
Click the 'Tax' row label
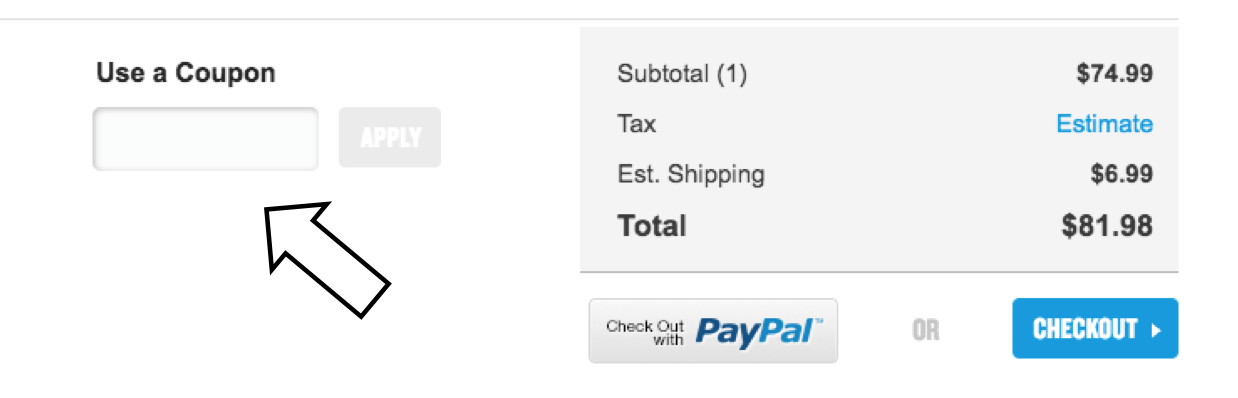(x=637, y=124)
